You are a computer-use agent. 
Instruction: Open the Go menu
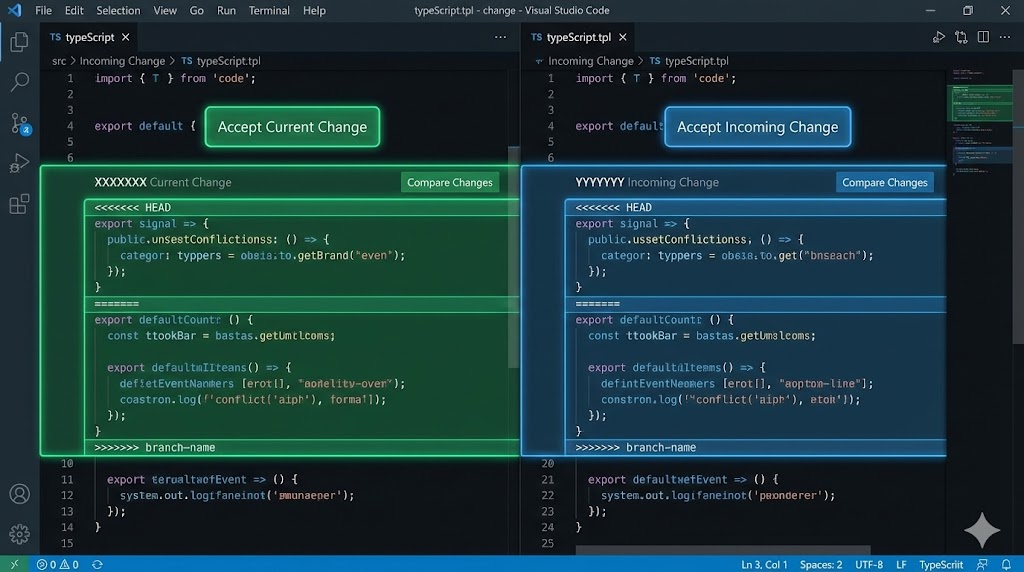tap(196, 10)
